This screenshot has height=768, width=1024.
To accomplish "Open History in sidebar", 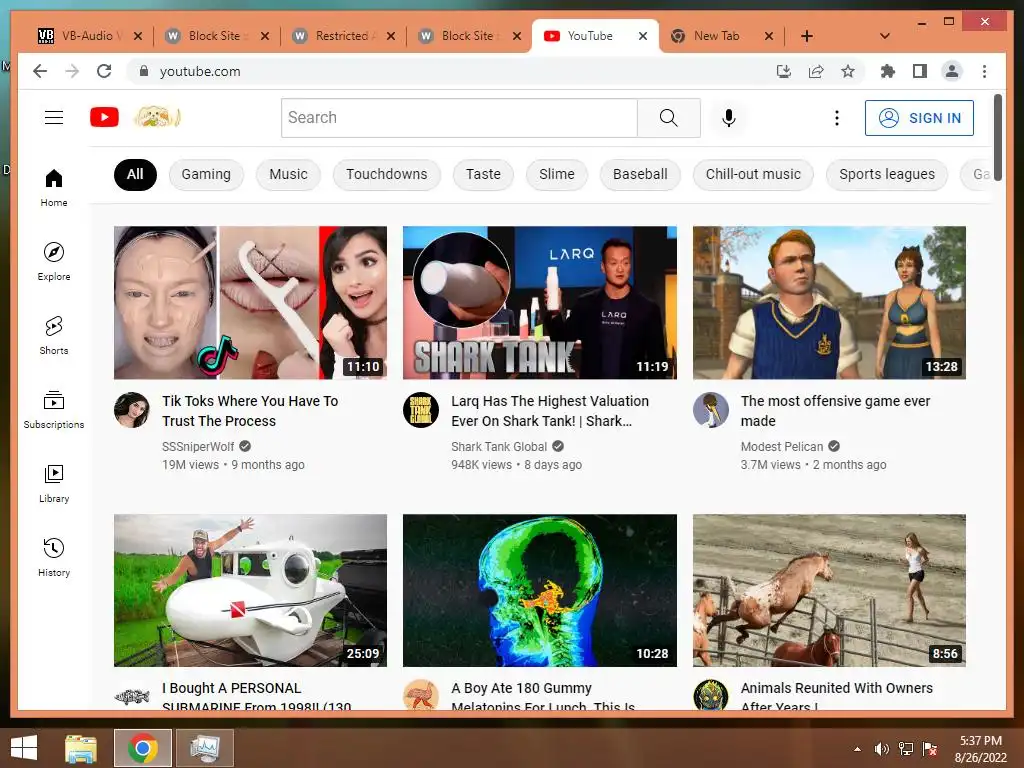I will pyautogui.click(x=54, y=557).
